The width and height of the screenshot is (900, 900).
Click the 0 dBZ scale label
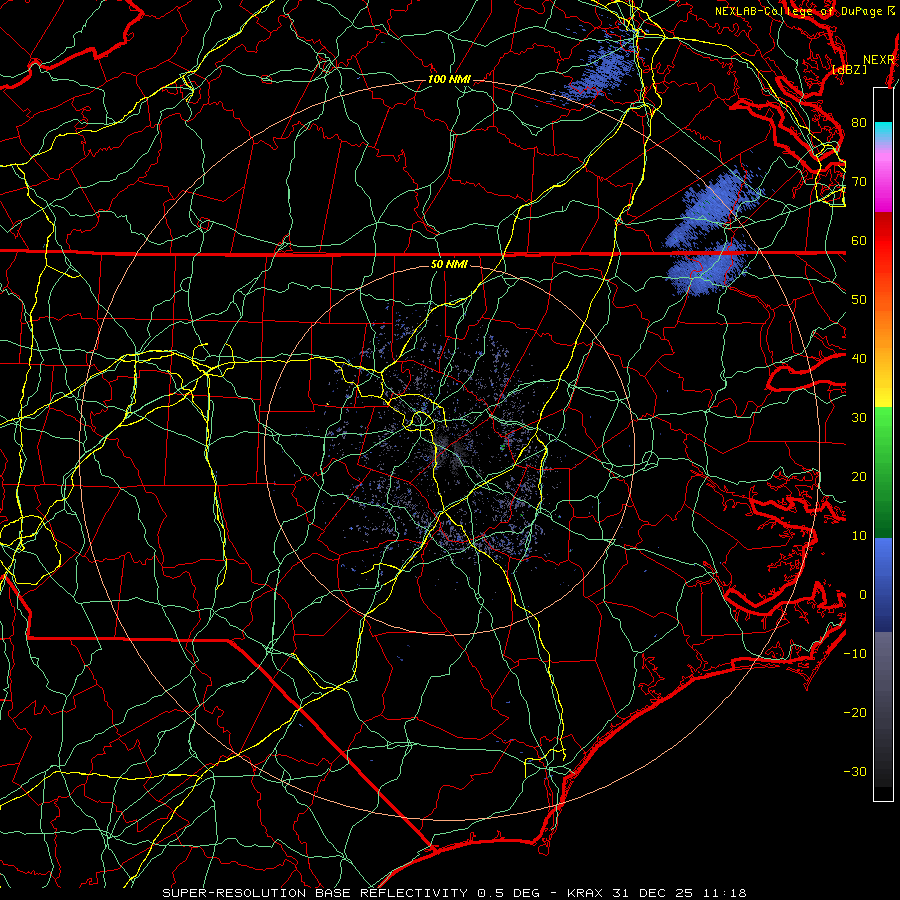coord(863,595)
